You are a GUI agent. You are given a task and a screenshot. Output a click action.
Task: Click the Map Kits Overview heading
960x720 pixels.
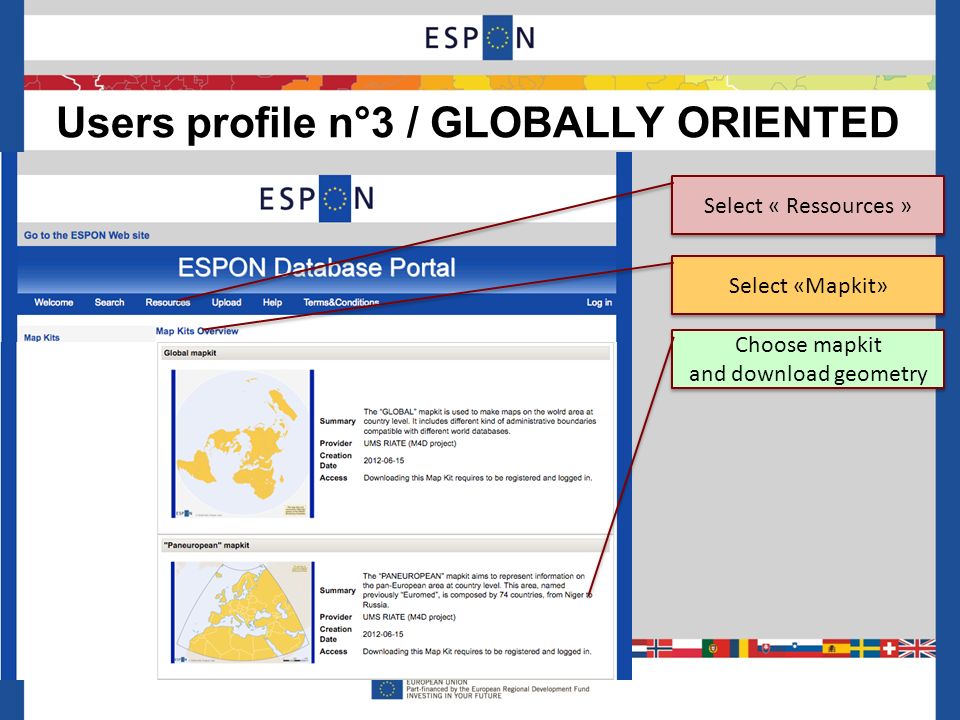coord(197,331)
